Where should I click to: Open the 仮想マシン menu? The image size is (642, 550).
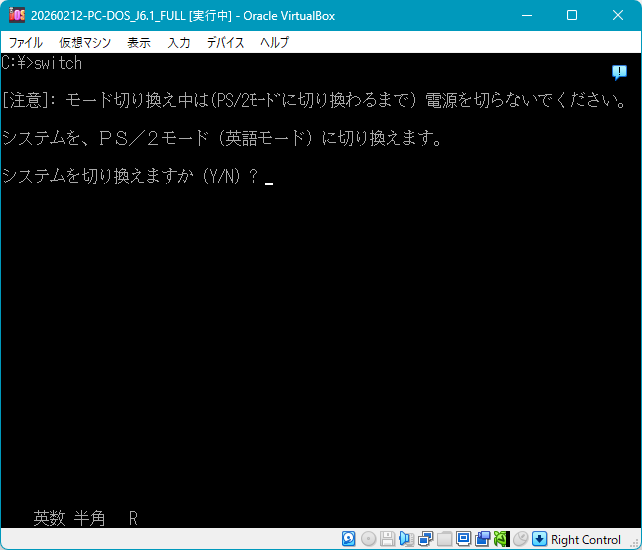click(85, 43)
